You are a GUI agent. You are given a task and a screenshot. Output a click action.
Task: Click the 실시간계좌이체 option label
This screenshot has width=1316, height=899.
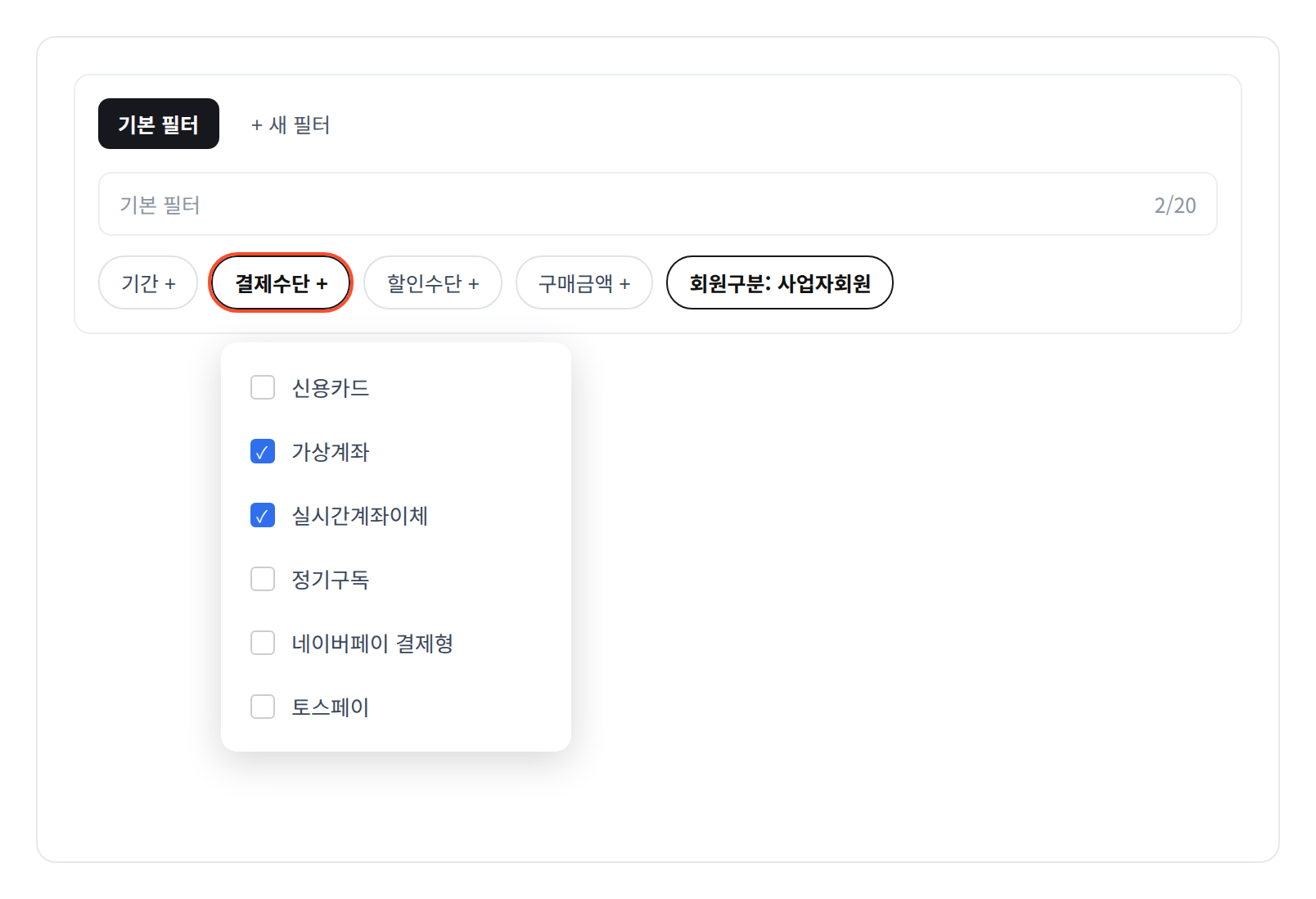click(360, 515)
